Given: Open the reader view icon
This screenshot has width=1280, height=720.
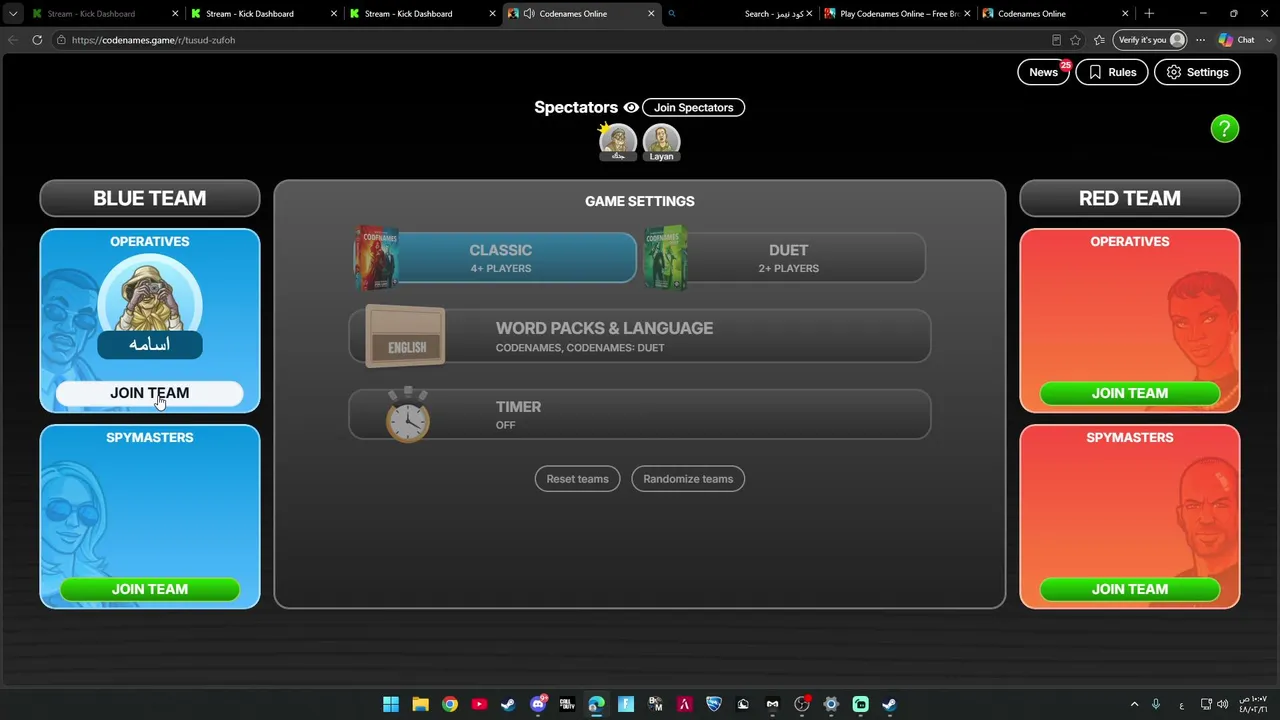Looking at the screenshot, I should click(x=1056, y=40).
